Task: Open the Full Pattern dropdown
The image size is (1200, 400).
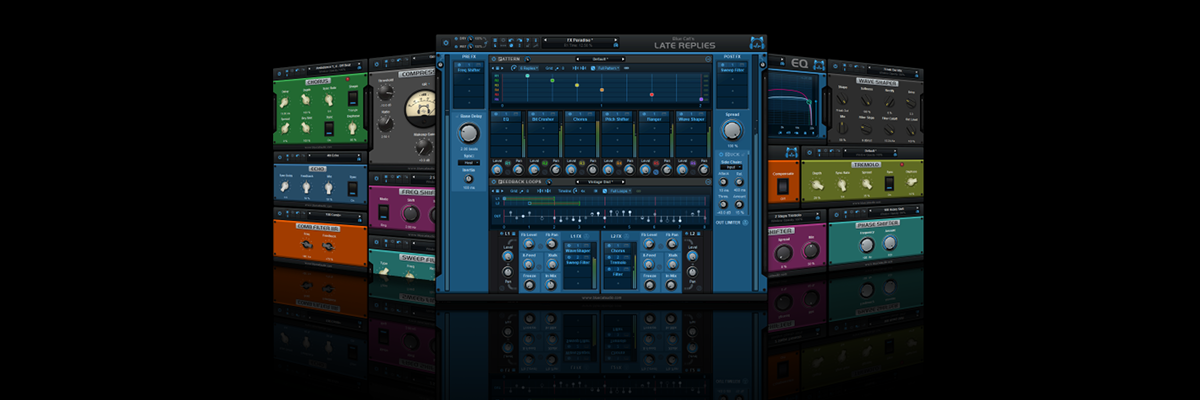Action: point(608,68)
